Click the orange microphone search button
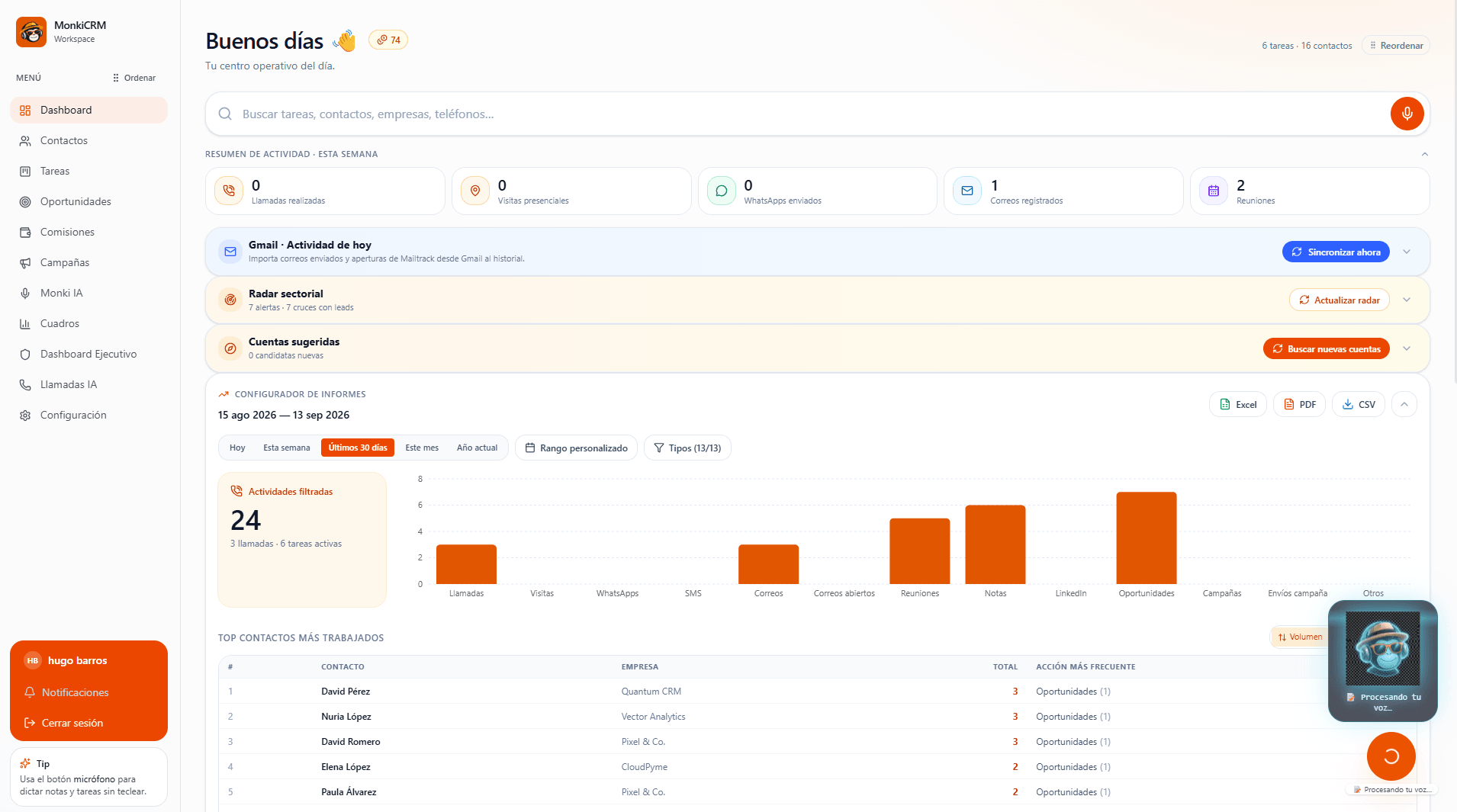 [1407, 114]
